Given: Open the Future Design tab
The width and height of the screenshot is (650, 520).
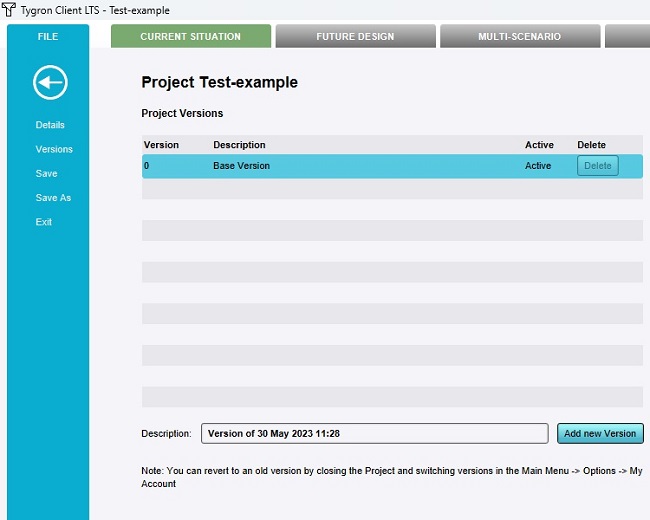Looking at the screenshot, I should (x=355, y=37).
